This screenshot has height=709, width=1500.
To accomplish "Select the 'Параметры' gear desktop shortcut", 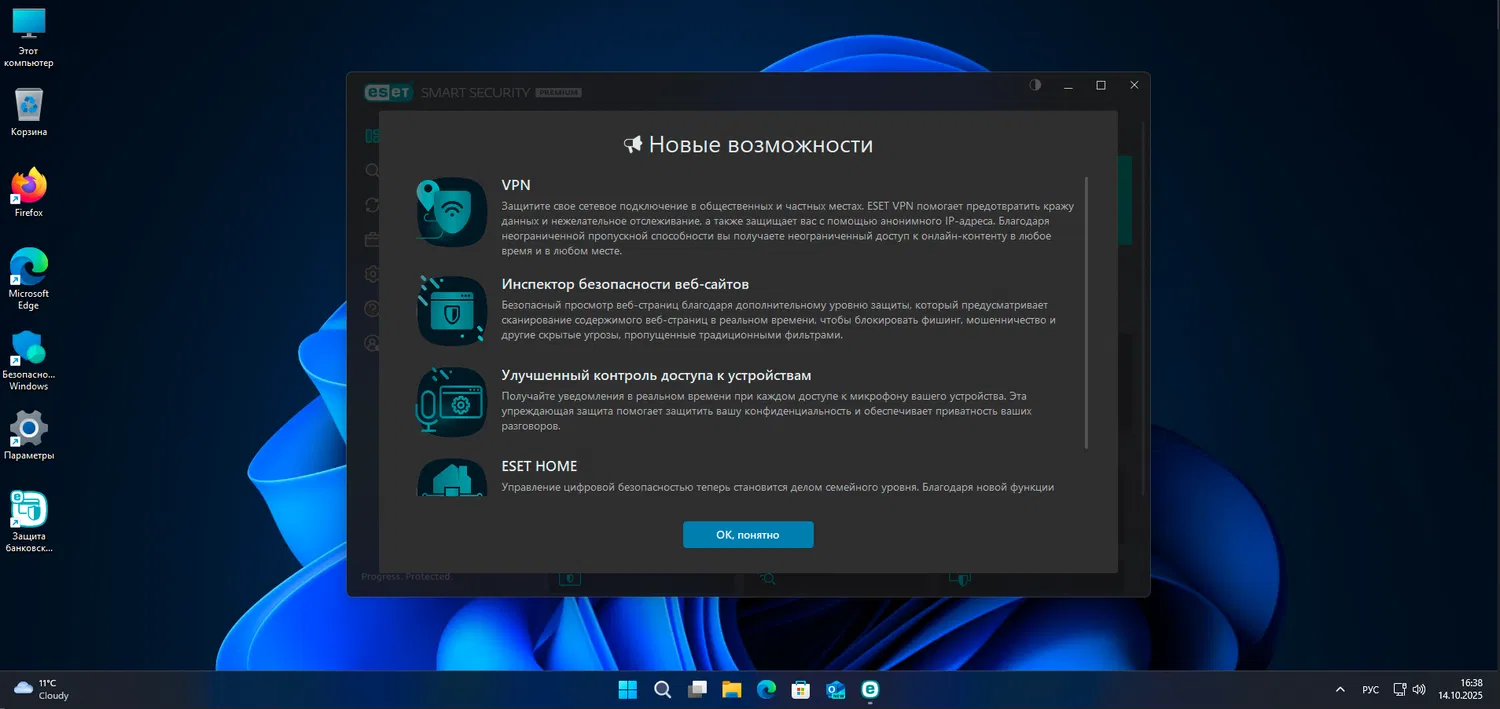I will pos(29,435).
